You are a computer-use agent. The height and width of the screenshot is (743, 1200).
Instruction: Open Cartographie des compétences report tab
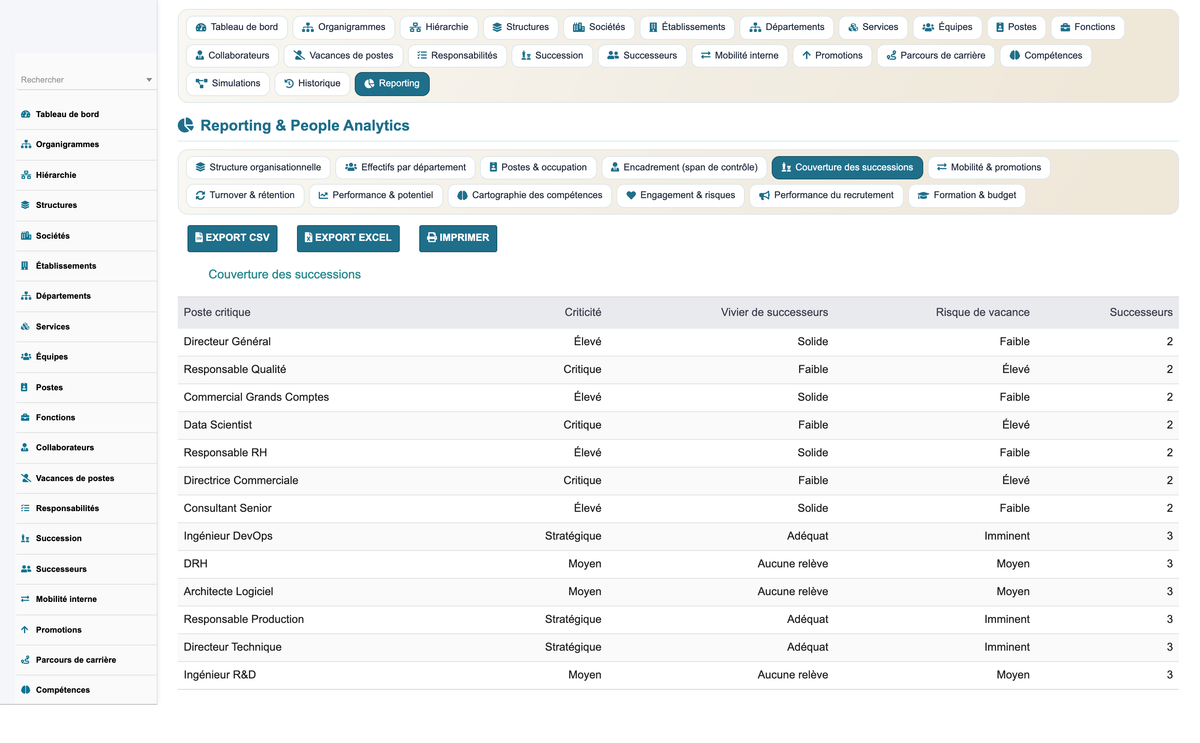pyautogui.click(x=530, y=196)
